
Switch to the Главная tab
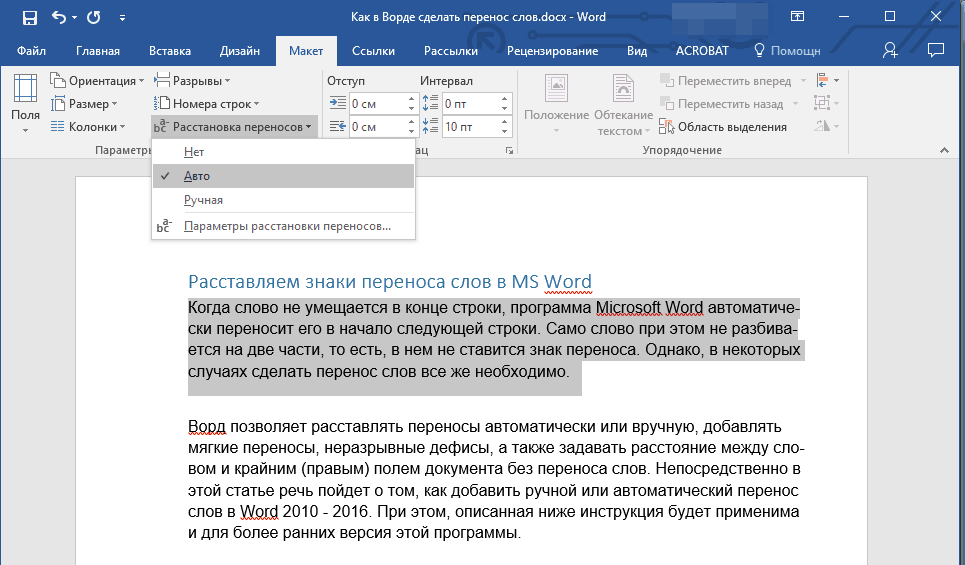[98, 51]
